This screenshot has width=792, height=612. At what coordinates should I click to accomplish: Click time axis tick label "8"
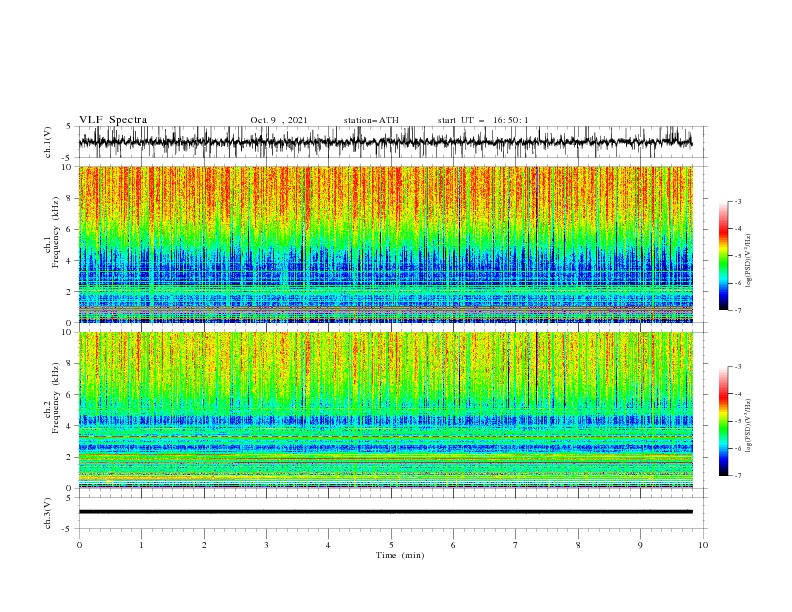(x=578, y=545)
